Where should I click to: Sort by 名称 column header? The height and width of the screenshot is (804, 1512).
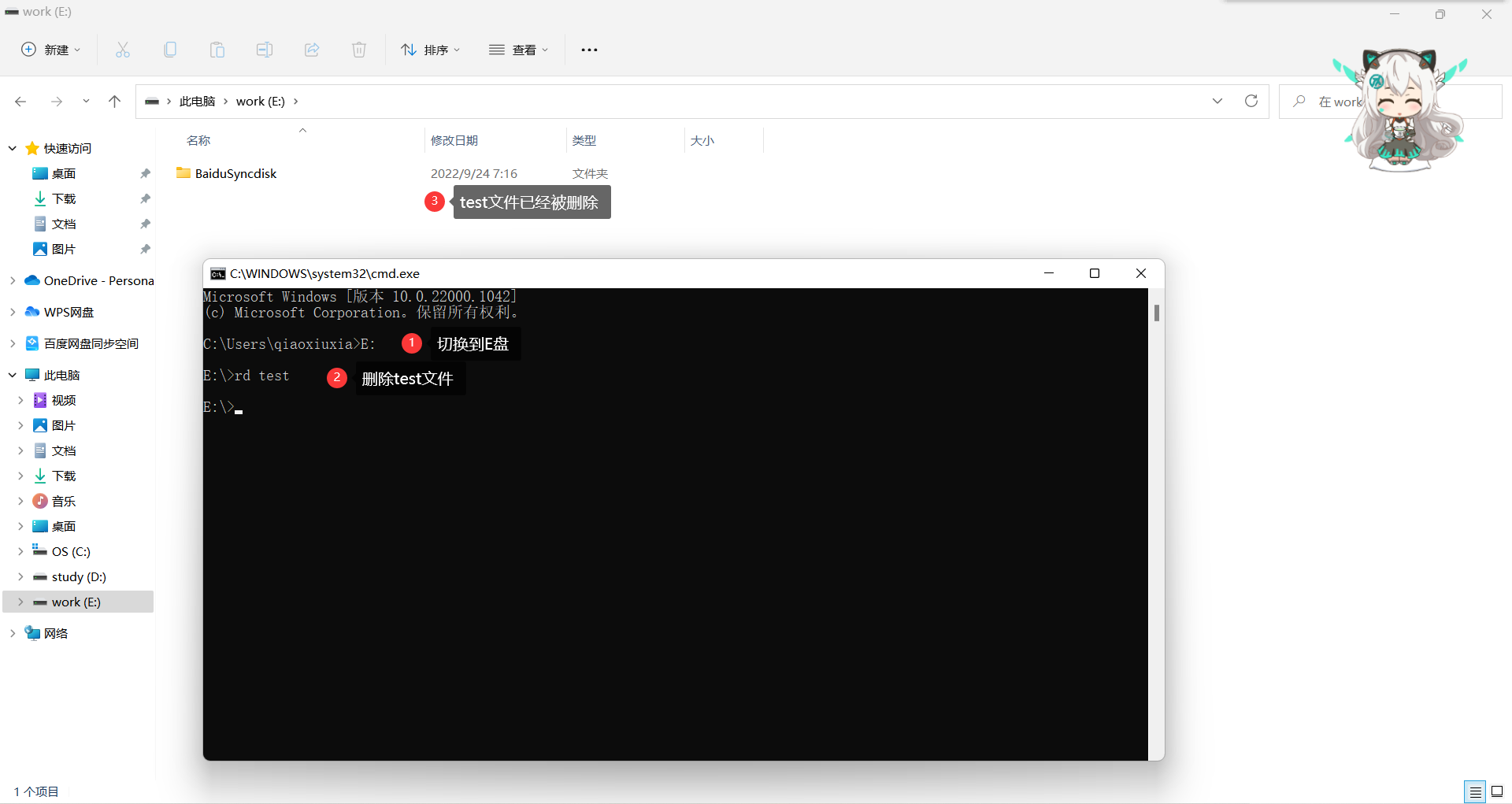click(198, 140)
